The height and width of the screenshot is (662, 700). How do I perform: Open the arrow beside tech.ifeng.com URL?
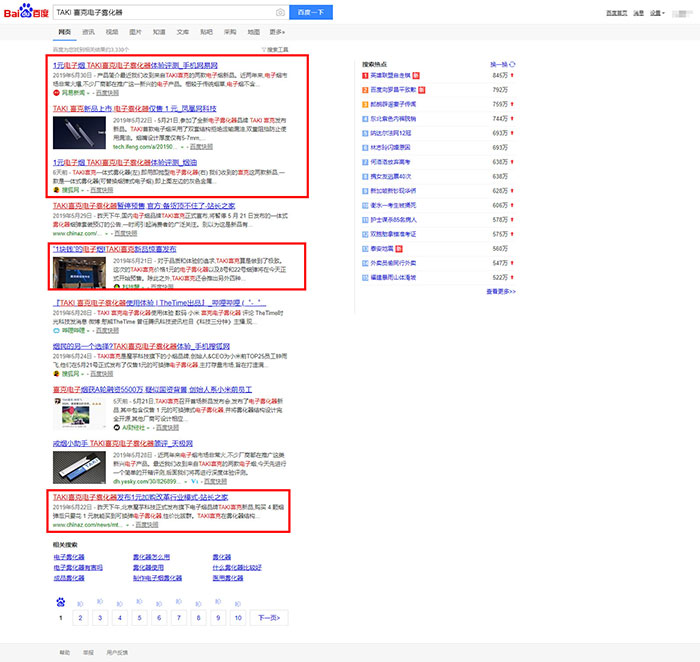point(182,147)
